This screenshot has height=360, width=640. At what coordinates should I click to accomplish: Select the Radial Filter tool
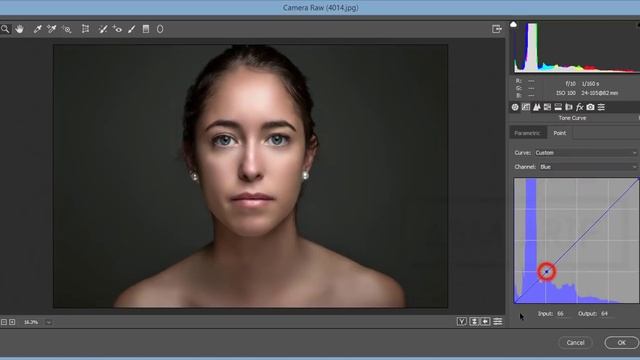(160, 29)
